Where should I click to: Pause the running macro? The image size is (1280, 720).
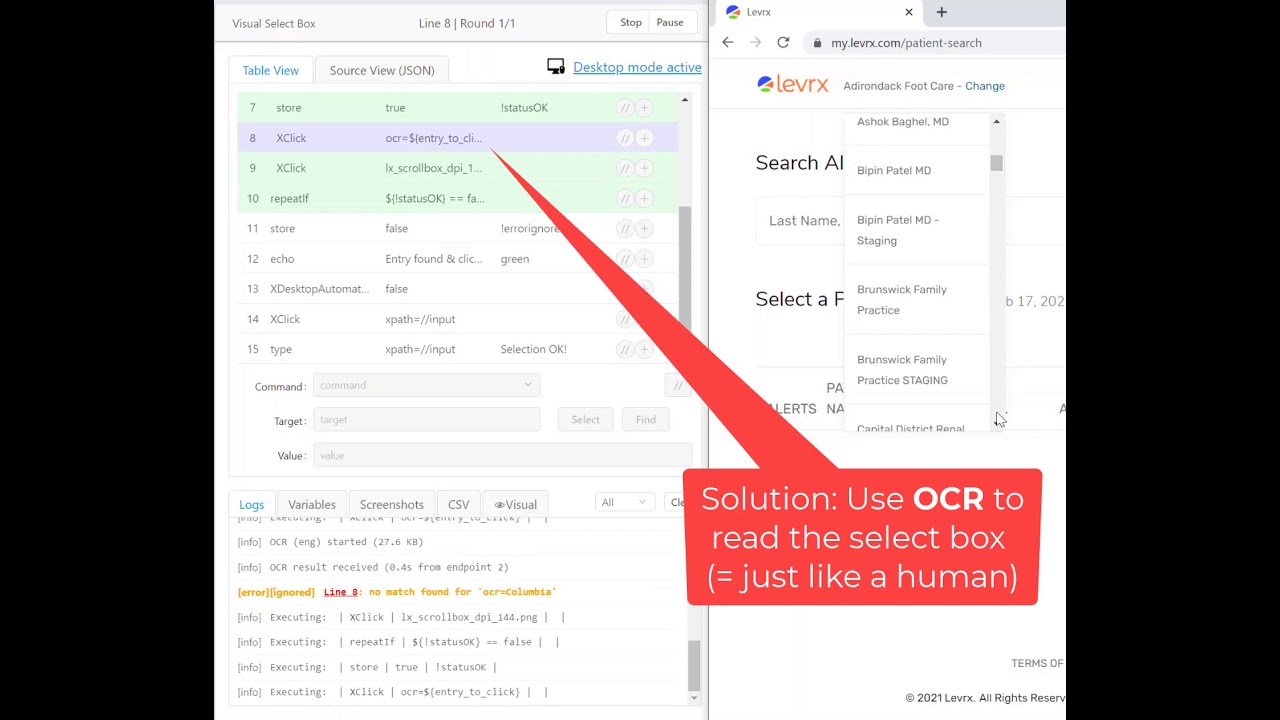pyautogui.click(x=670, y=23)
